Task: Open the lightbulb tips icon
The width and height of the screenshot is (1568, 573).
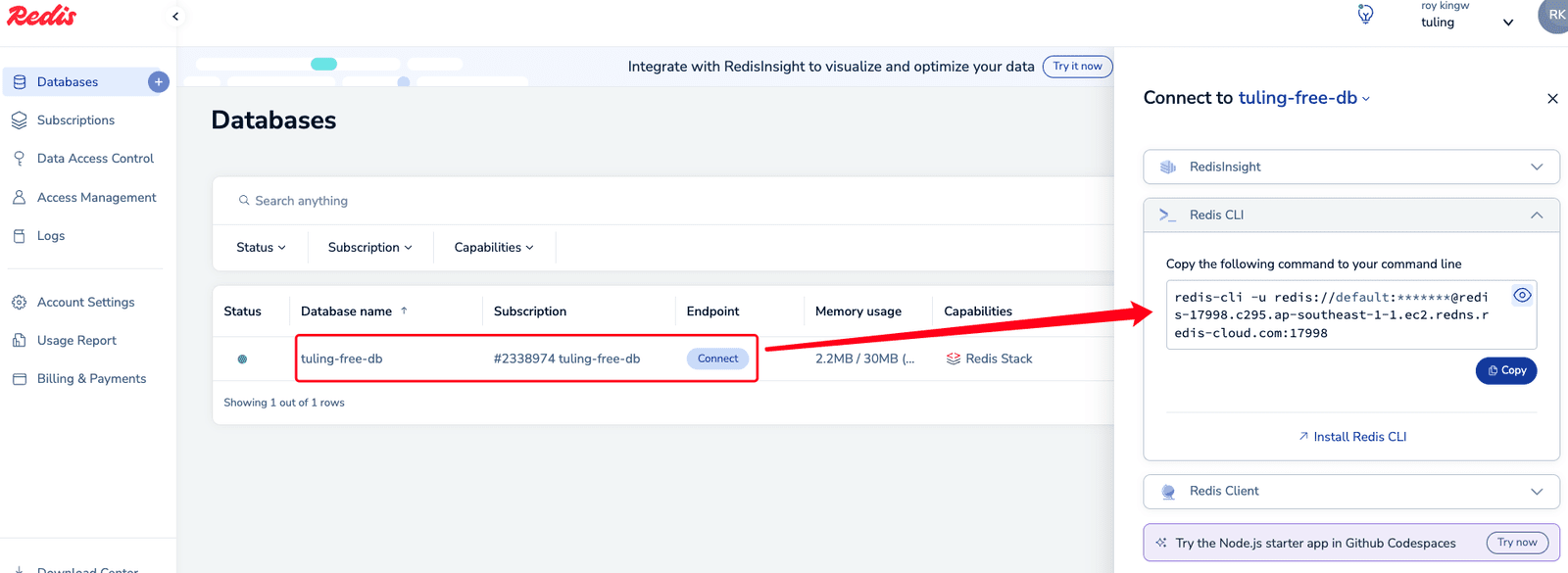Action: pyautogui.click(x=1365, y=15)
